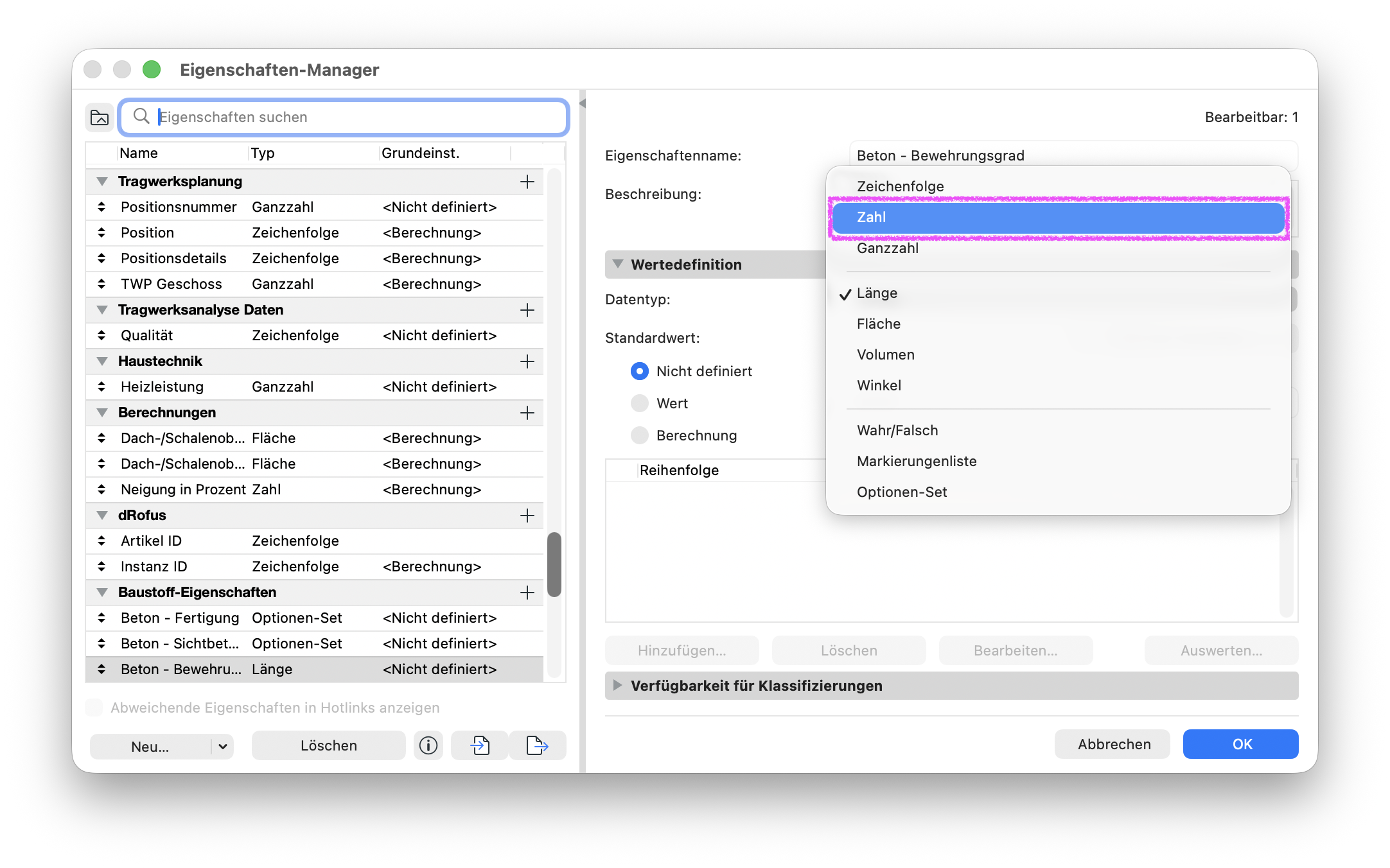Click reorder handle of Beton - Sichtbet... row
Screen dimensions: 1390x868
click(101, 643)
